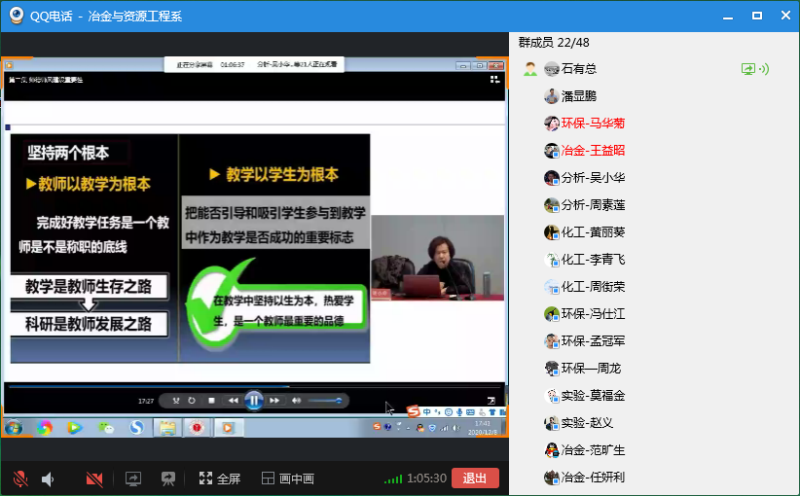The height and width of the screenshot is (496, 800).
Task: Select member 环保-马华菊 in the list
Action: pos(592,123)
